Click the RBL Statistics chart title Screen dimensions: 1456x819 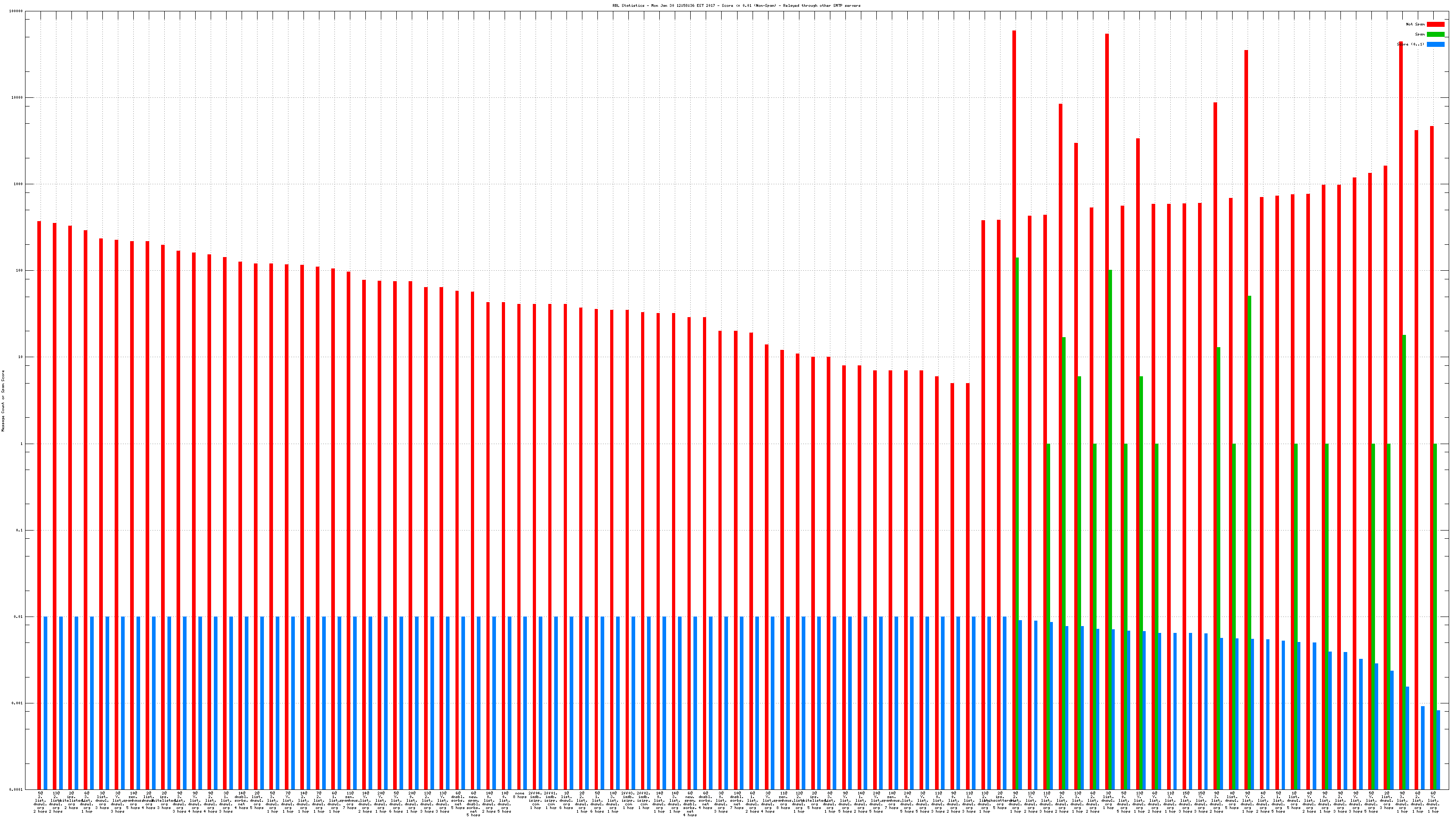737,5
